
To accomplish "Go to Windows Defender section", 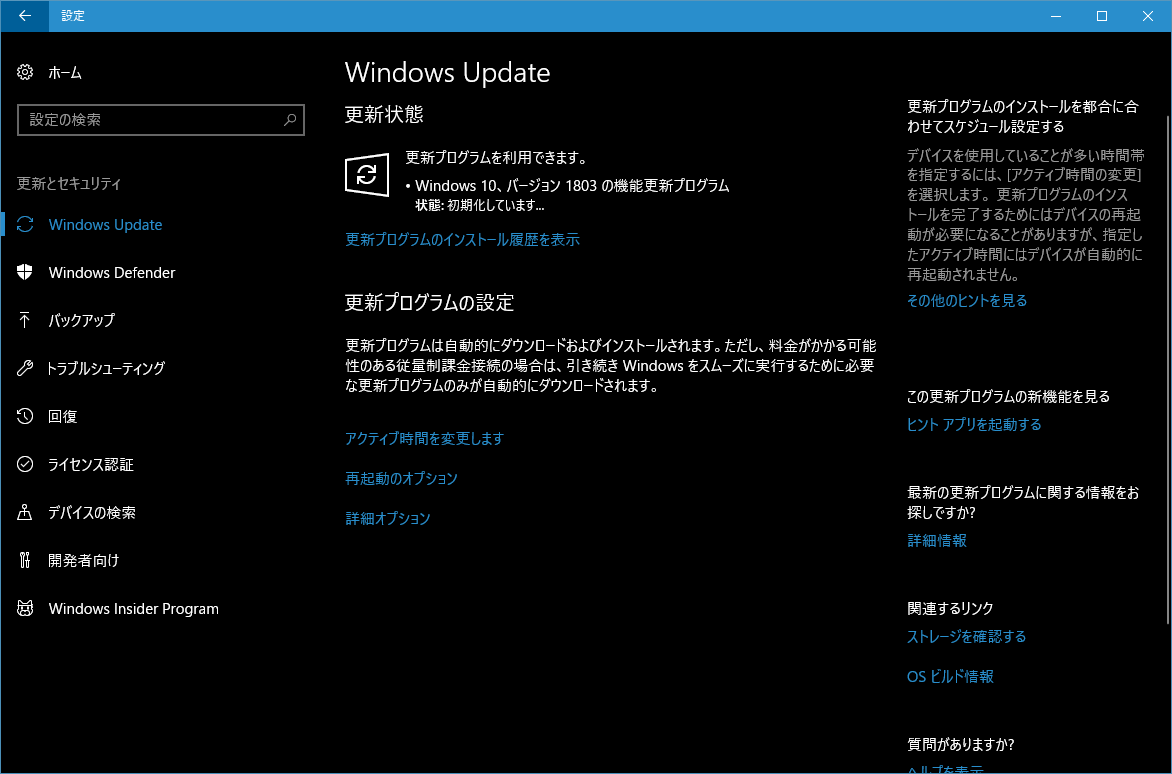I will (112, 273).
